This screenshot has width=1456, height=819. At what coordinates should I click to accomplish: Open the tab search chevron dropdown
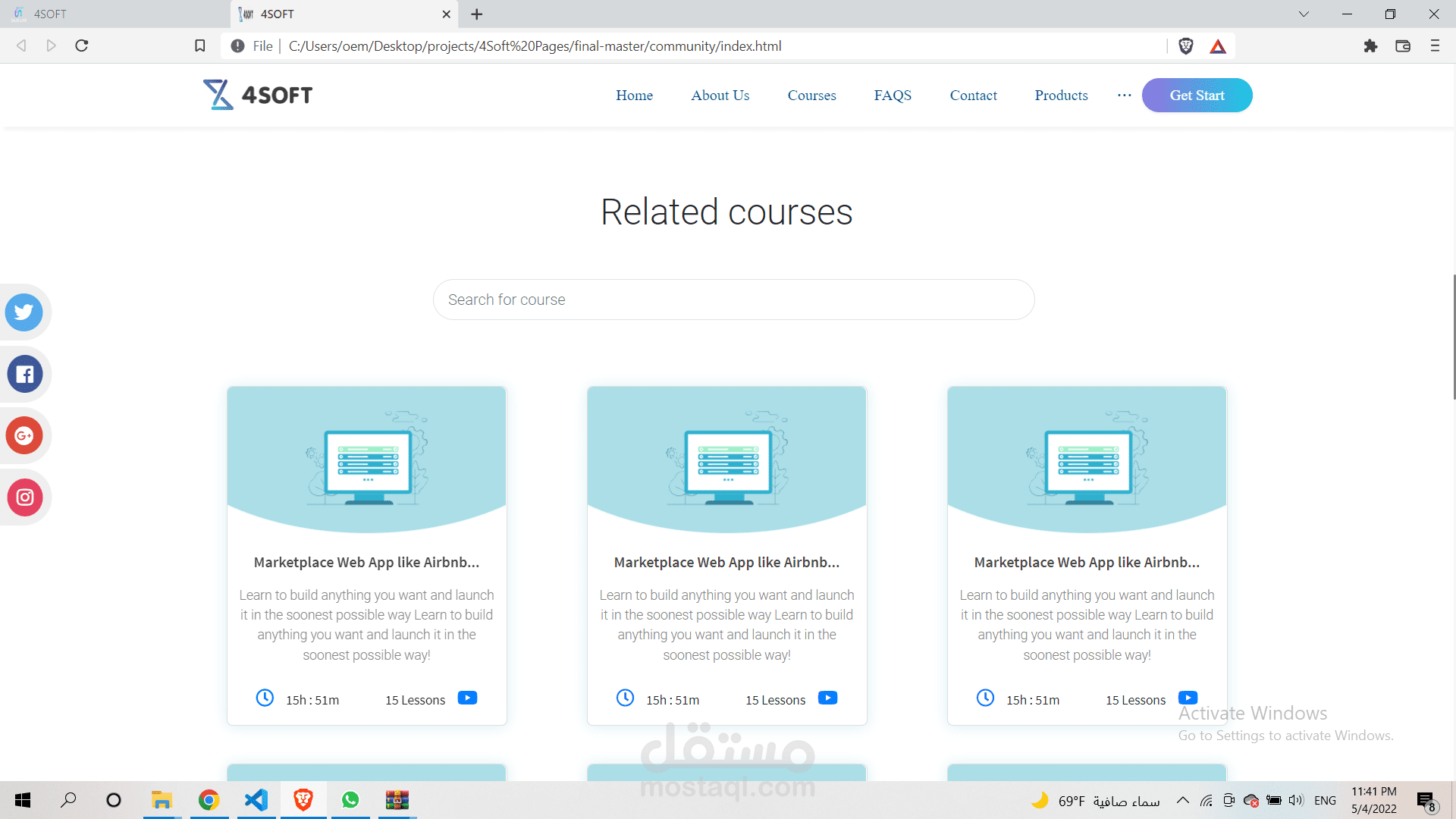coord(1304,14)
